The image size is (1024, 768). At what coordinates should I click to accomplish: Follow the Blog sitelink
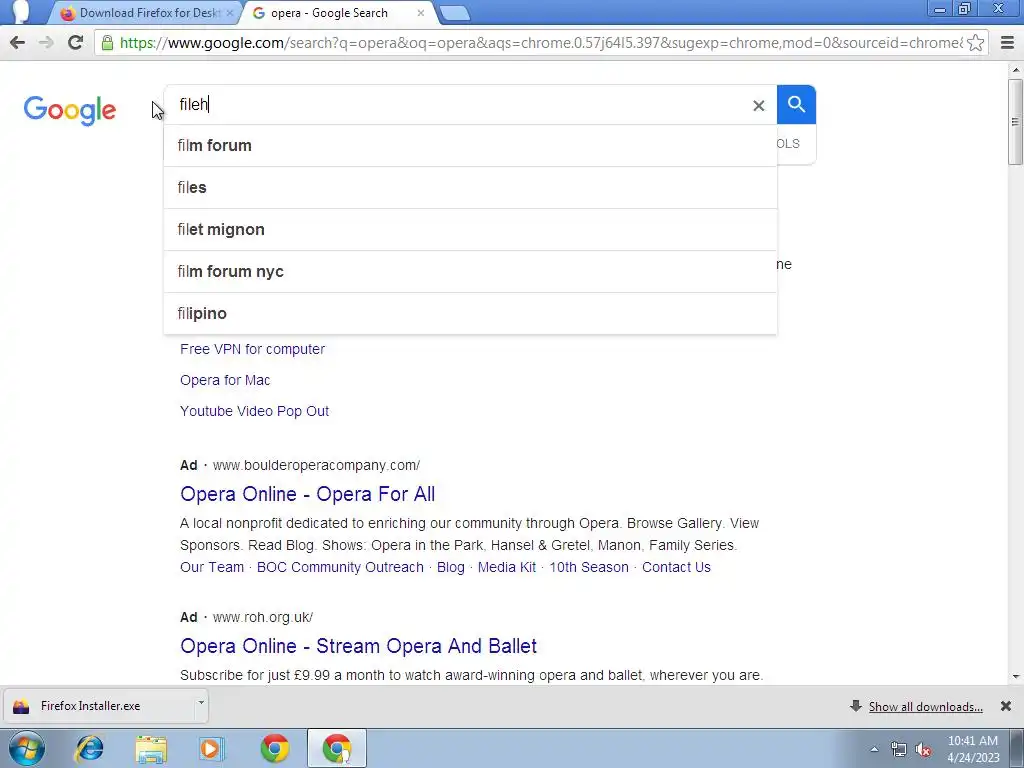point(451,567)
